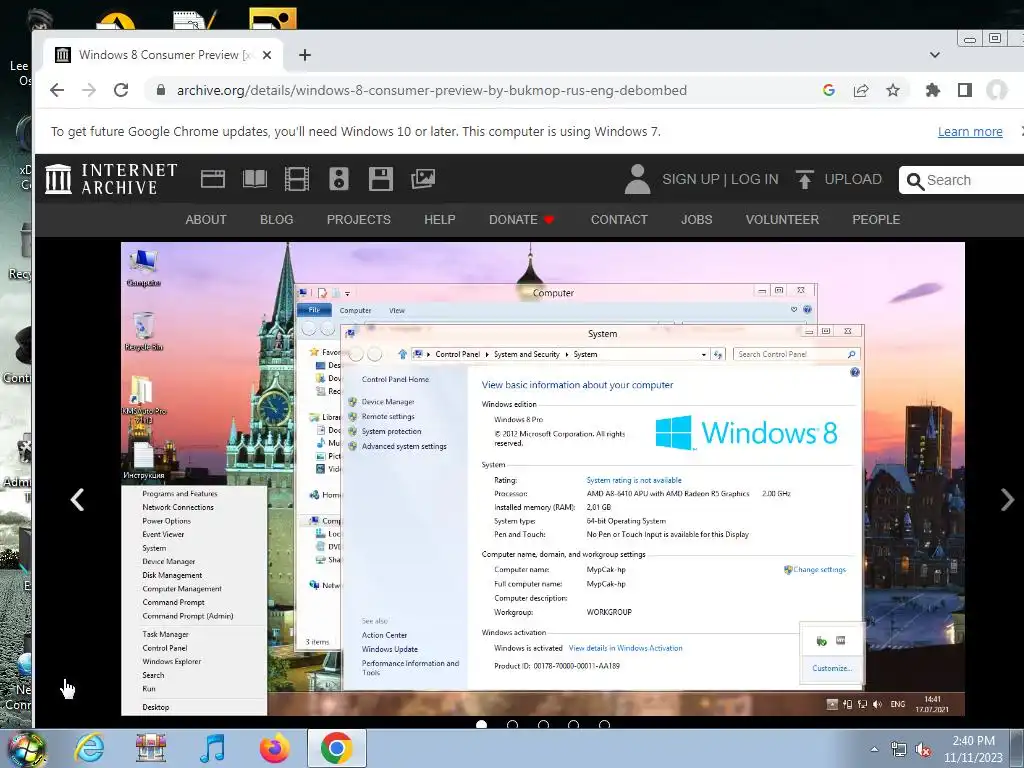Go to the Internet Archive home logo

pyautogui.click(x=112, y=179)
